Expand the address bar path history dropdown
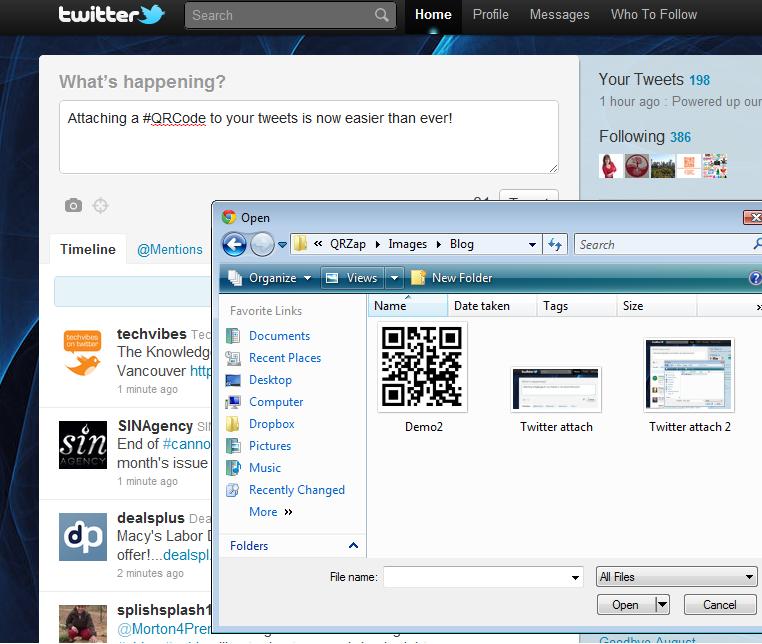 [532, 244]
